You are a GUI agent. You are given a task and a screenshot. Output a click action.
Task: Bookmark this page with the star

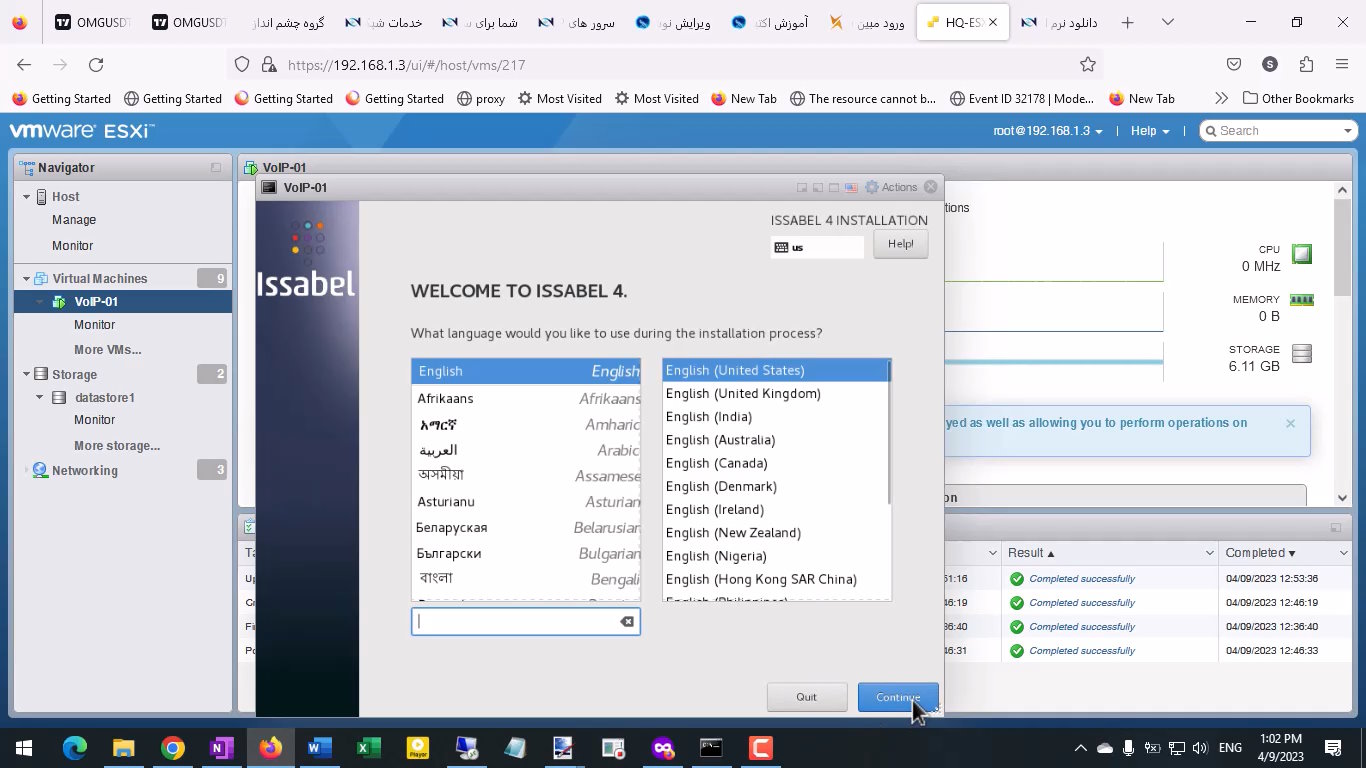click(x=1088, y=65)
